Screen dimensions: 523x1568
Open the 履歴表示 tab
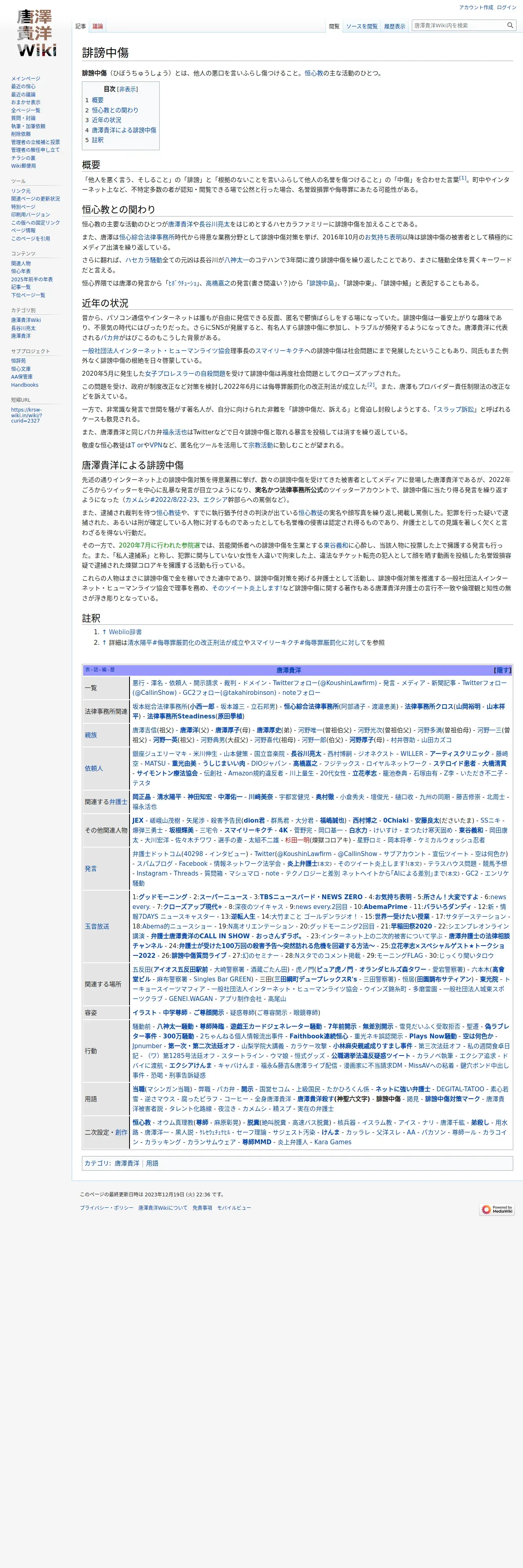395,27
